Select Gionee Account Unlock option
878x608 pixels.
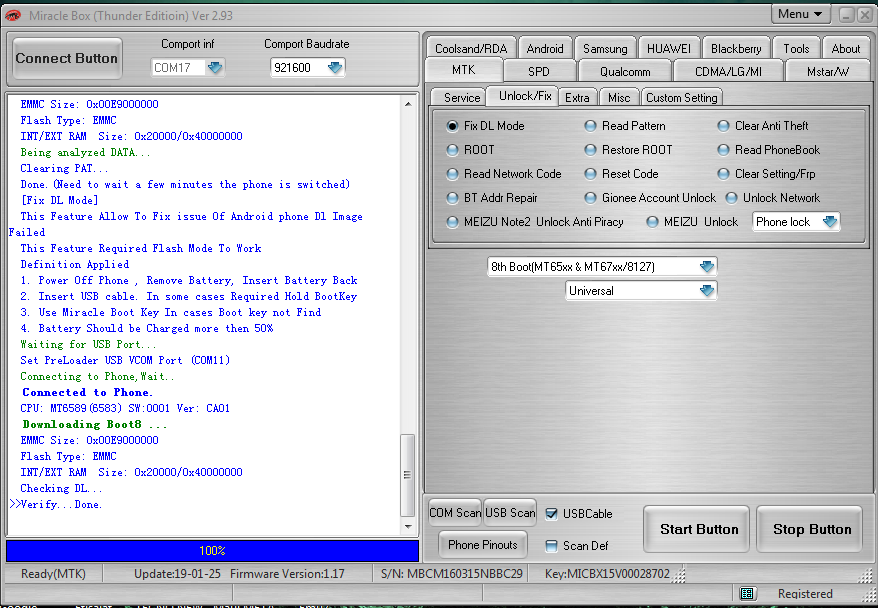point(590,198)
